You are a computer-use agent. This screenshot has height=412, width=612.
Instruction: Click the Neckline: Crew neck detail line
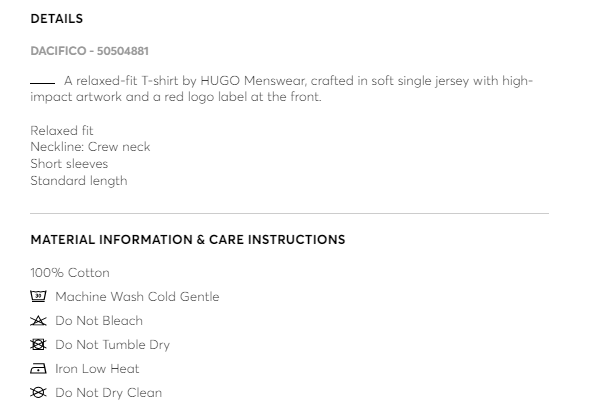(90, 147)
